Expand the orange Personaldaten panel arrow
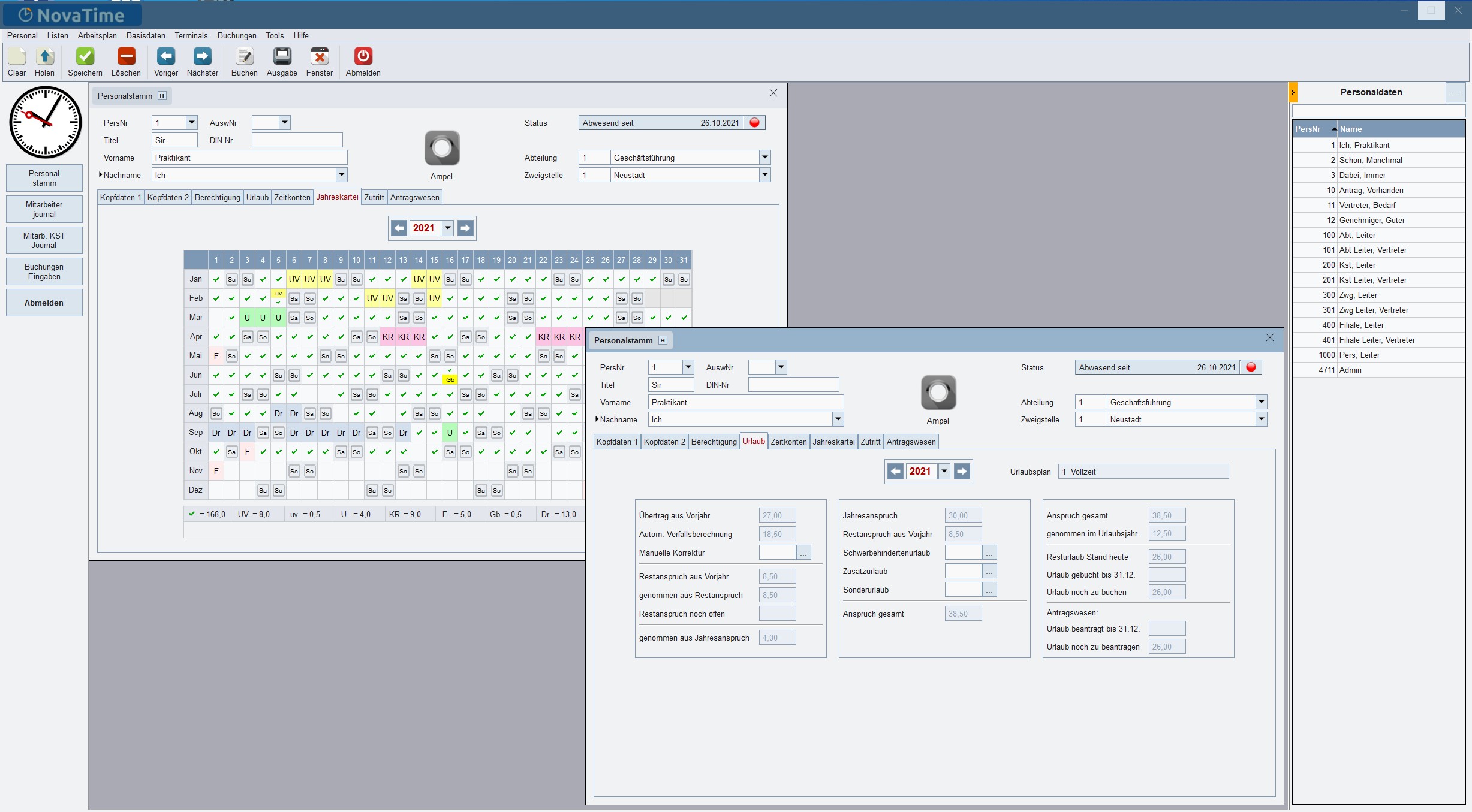Viewport: 1472px width, 812px height. point(1293,92)
